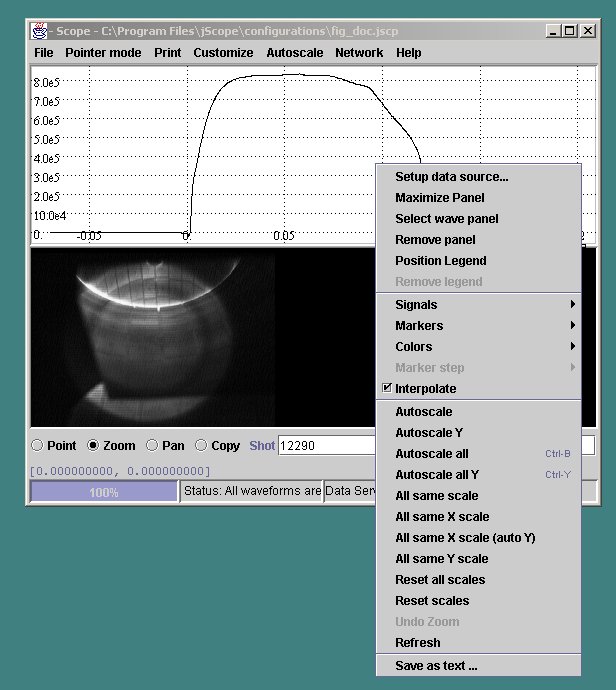The width and height of the screenshot is (616, 690).
Task: Select the Pan pointer mode radio button
Action: point(152,446)
